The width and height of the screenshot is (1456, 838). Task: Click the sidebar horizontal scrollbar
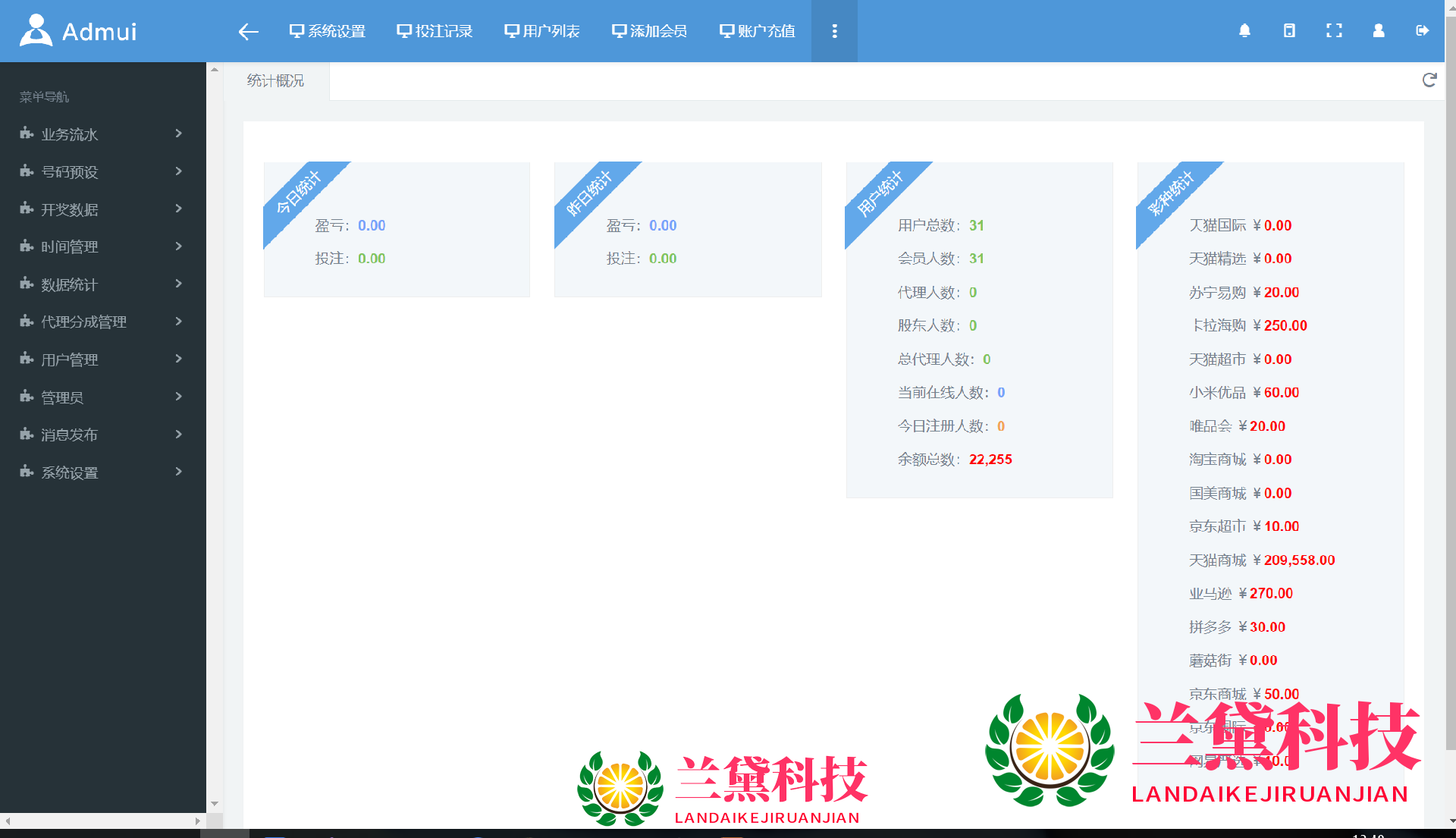pyautogui.click(x=102, y=821)
